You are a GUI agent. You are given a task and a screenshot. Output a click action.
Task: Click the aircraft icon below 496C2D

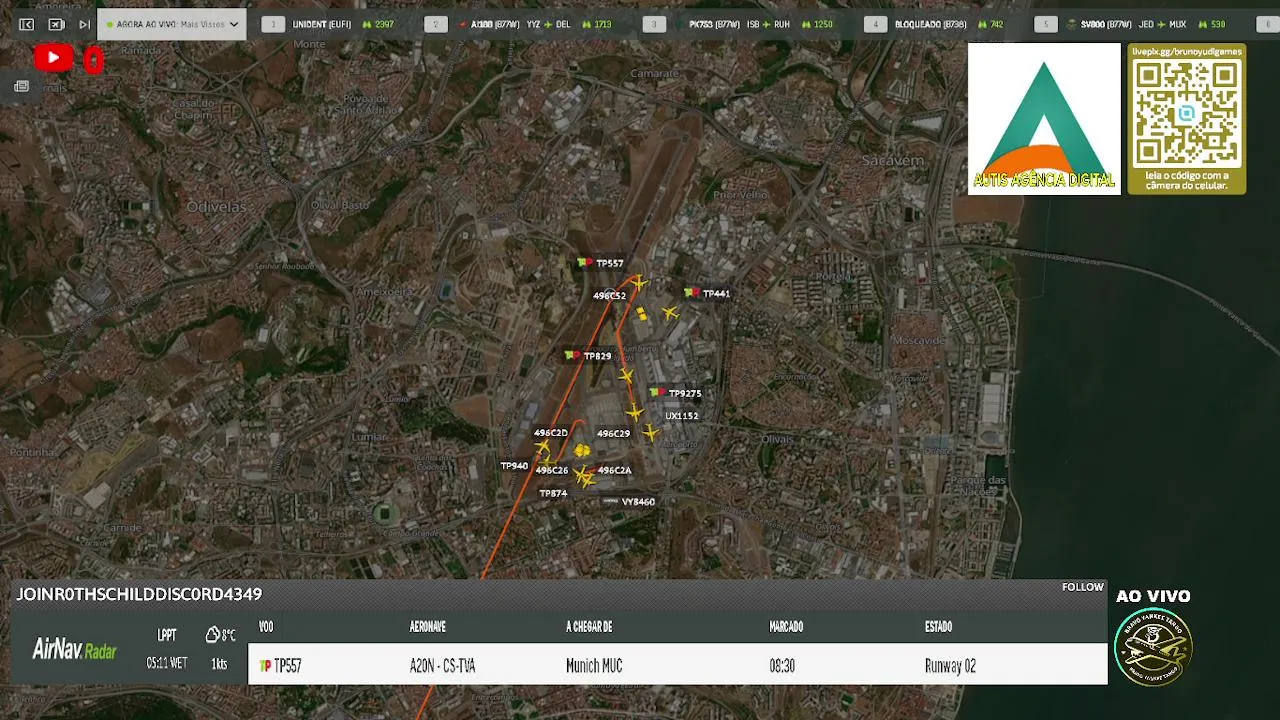(x=543, y=447)
